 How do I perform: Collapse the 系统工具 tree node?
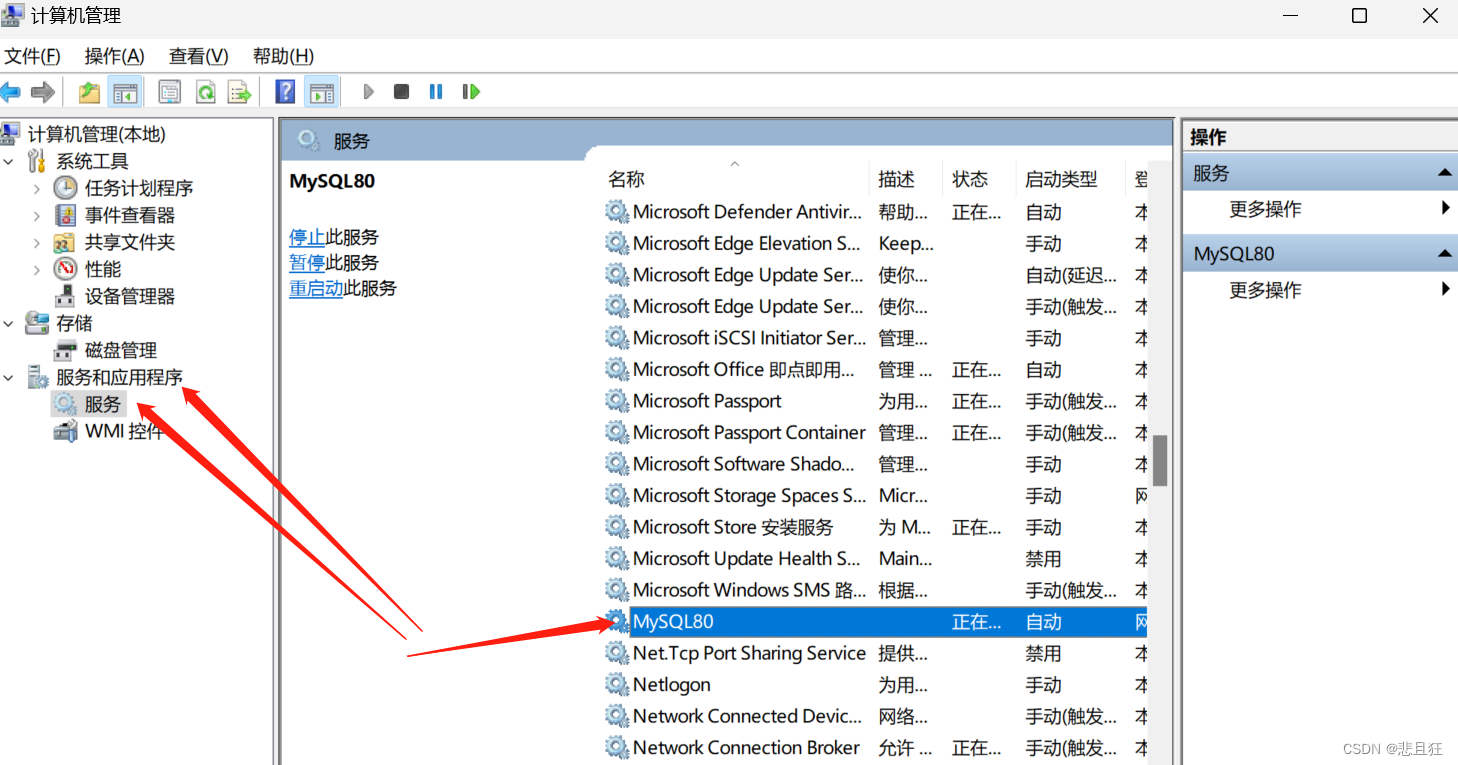point(9,161)
